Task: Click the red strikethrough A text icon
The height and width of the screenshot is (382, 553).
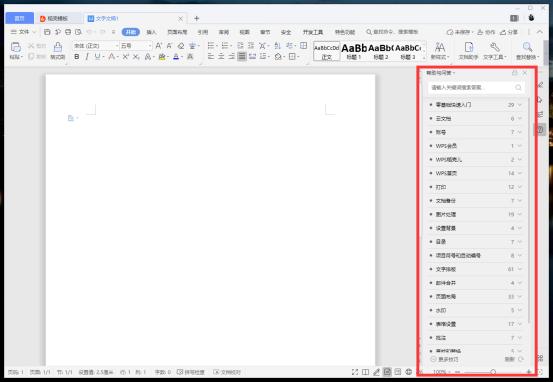Action: [x=112, y=56]
